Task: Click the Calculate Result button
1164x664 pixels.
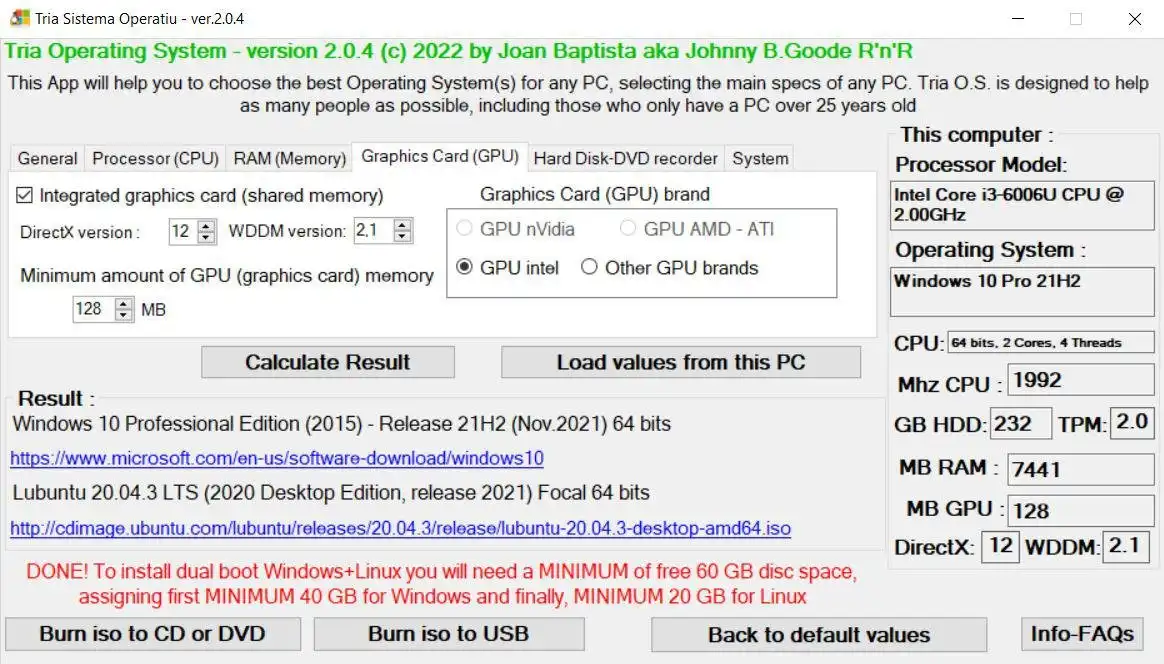Action: [327, 362]
